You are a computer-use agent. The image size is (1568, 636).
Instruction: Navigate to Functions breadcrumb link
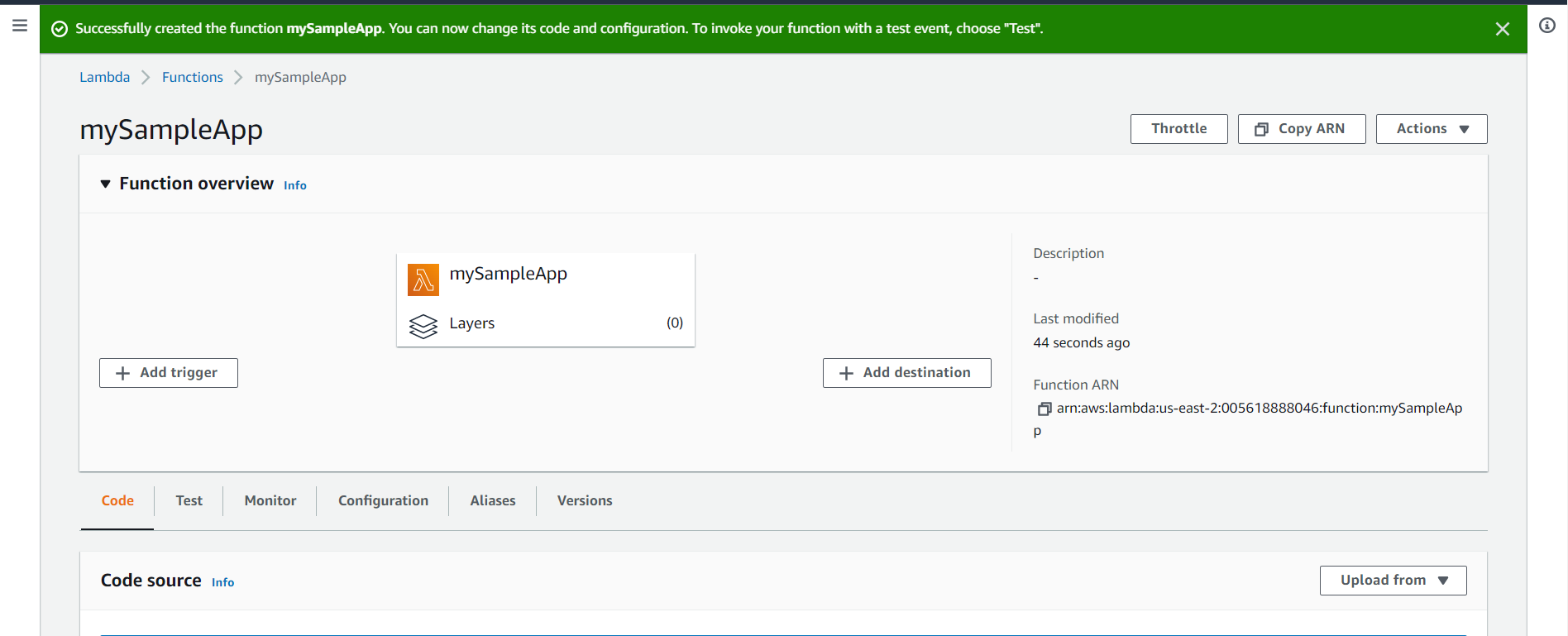[192, 77]
